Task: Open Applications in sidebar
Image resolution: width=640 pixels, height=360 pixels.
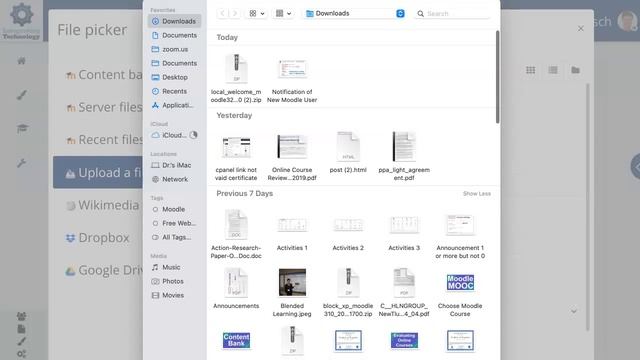Action: point(174,105)
